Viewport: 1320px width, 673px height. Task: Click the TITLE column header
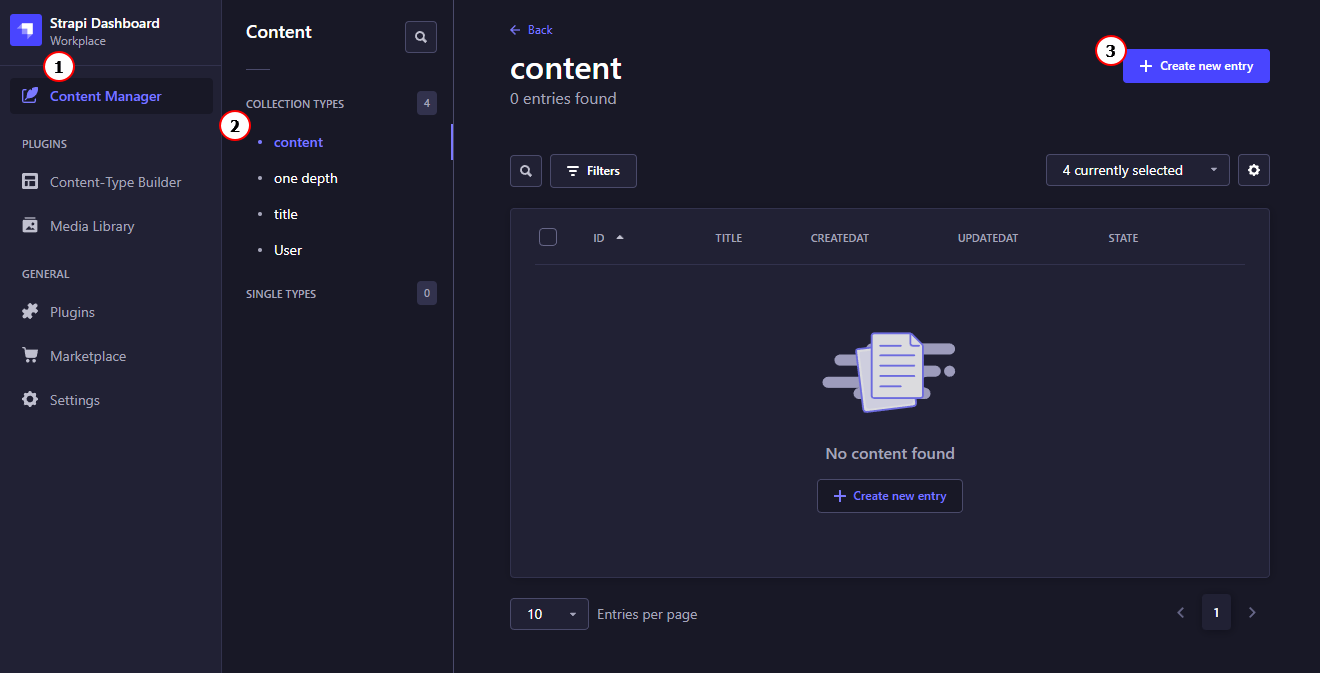click(729, 238)
